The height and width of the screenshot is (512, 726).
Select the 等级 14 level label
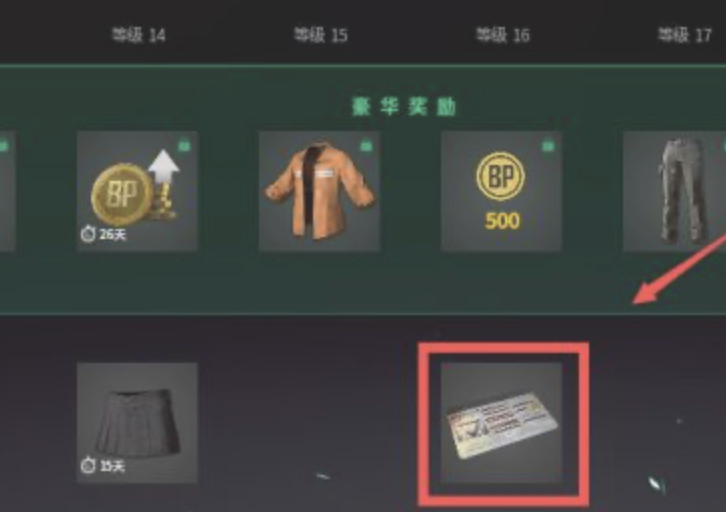click(139, 35)
